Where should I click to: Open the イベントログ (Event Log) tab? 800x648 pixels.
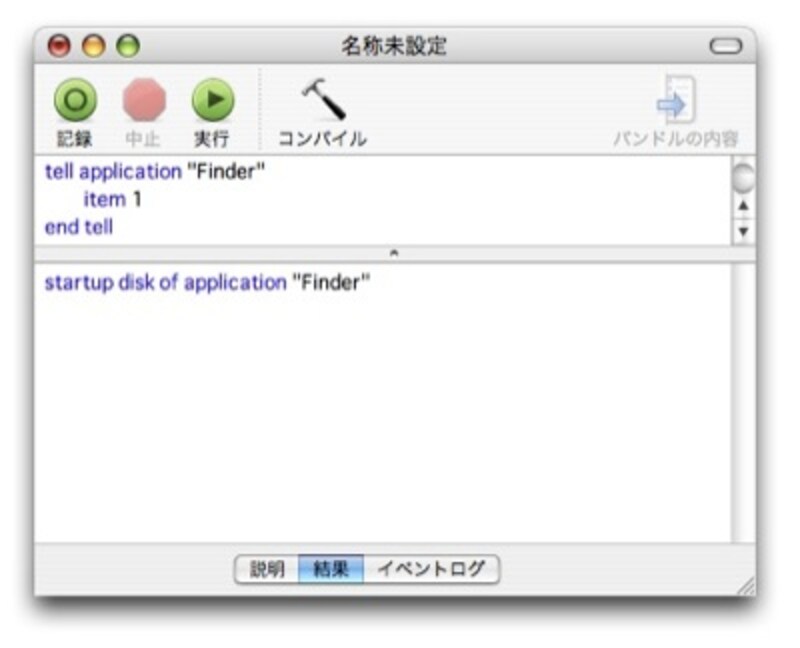[431, 570]
